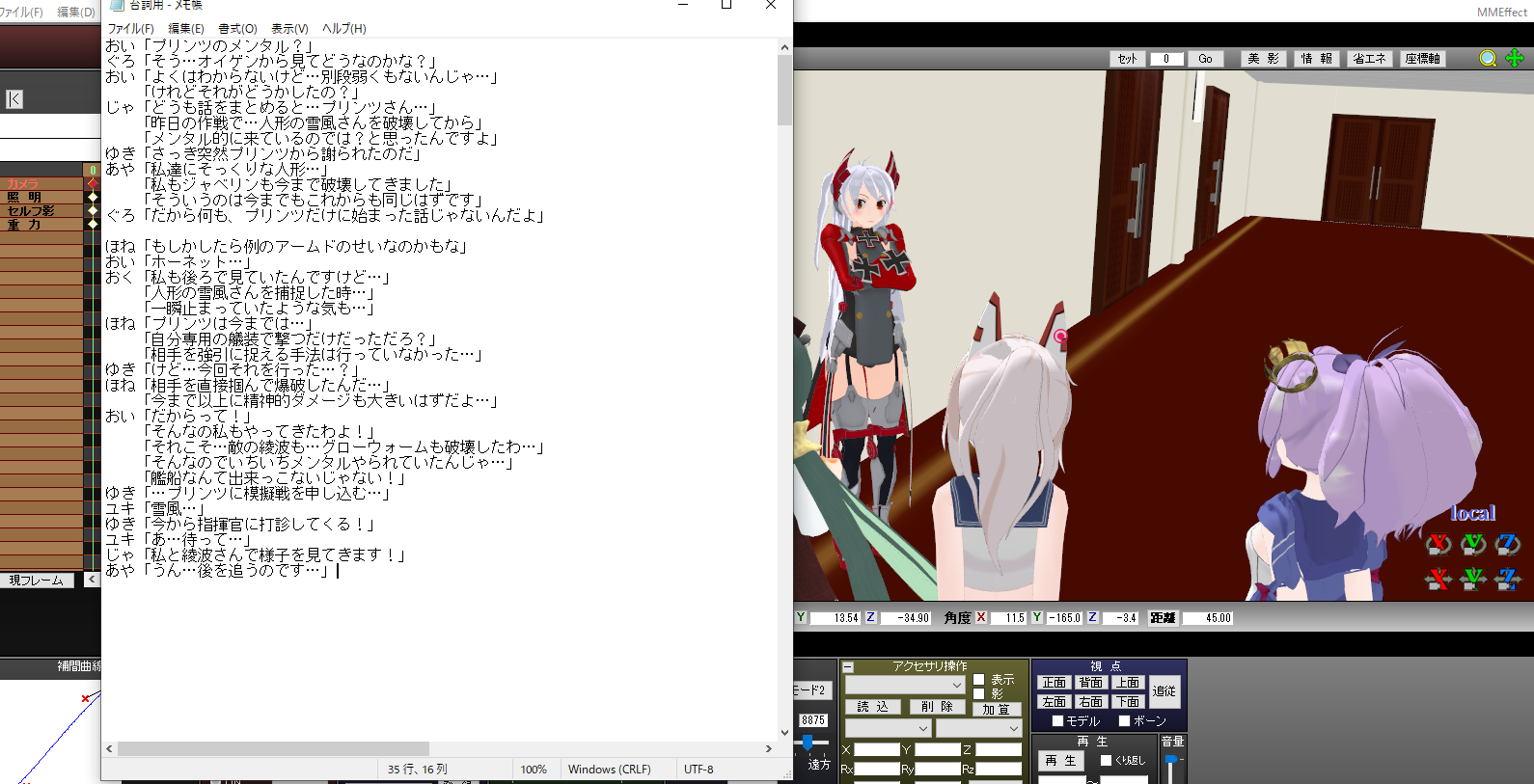Click the 遠方 distance slider handle
The height and width of the screenshot is (784, 1534).
[x=808, y=742]
